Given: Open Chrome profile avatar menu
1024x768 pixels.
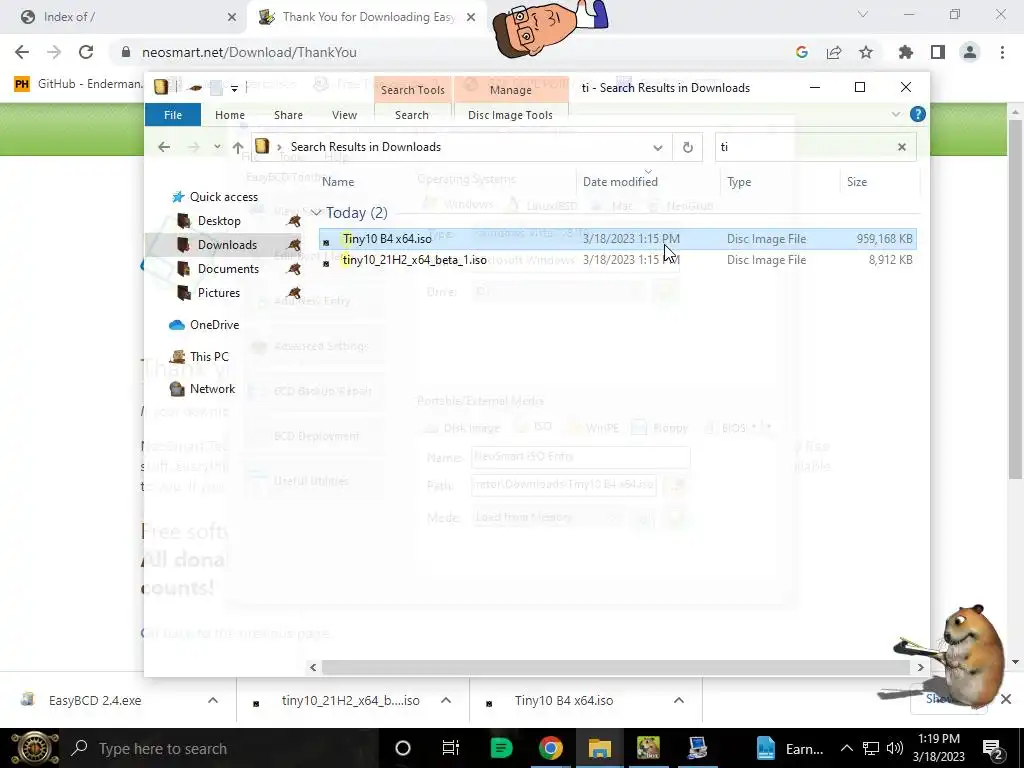Looking at the screenshot, I should [970, 52].
